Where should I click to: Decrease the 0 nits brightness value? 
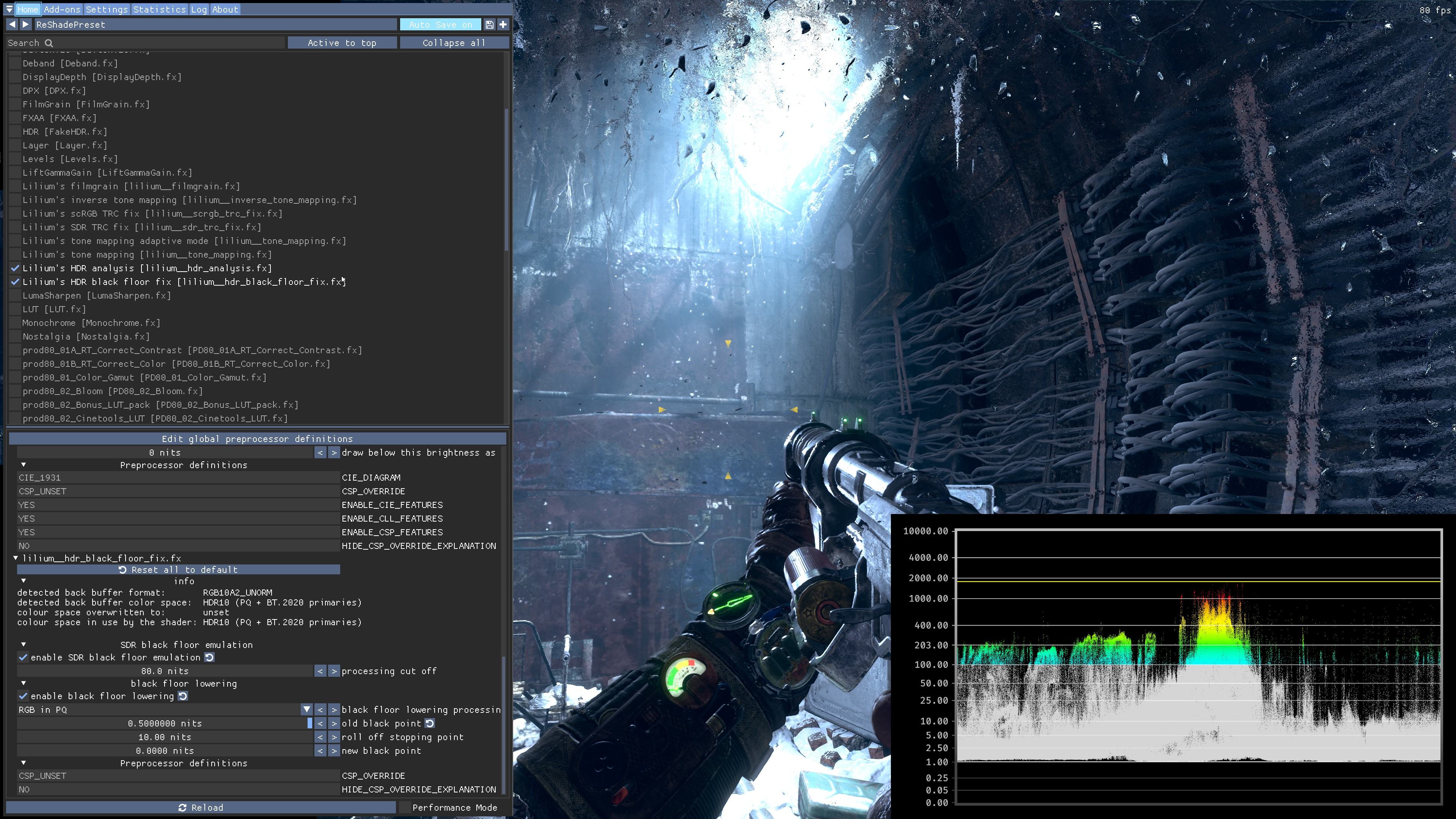pyautogui.click(x=320, y=453)
